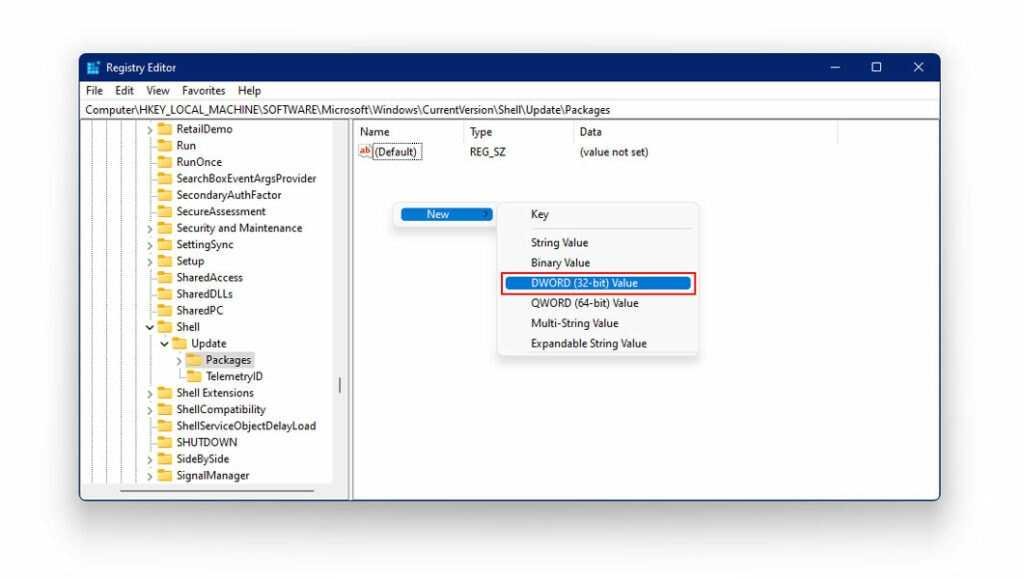Click the RunOnce folder icon
Image resolution: width=1024 pixels, height=579 pixels.
[x=165, y=162]
